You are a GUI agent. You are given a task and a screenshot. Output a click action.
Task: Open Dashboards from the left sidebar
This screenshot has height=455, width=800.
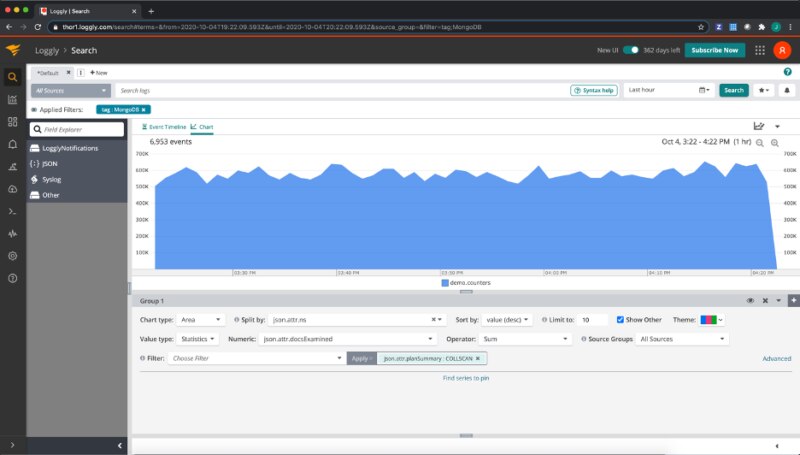point(12,122)
